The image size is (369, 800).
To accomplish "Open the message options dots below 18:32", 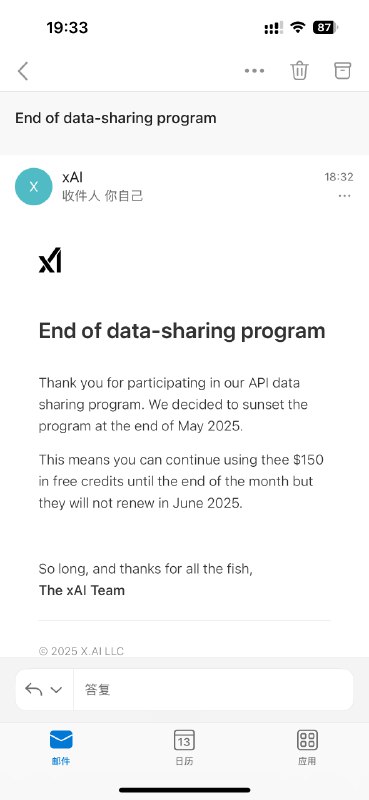I will pyautogui.click(x=345, y=196).
